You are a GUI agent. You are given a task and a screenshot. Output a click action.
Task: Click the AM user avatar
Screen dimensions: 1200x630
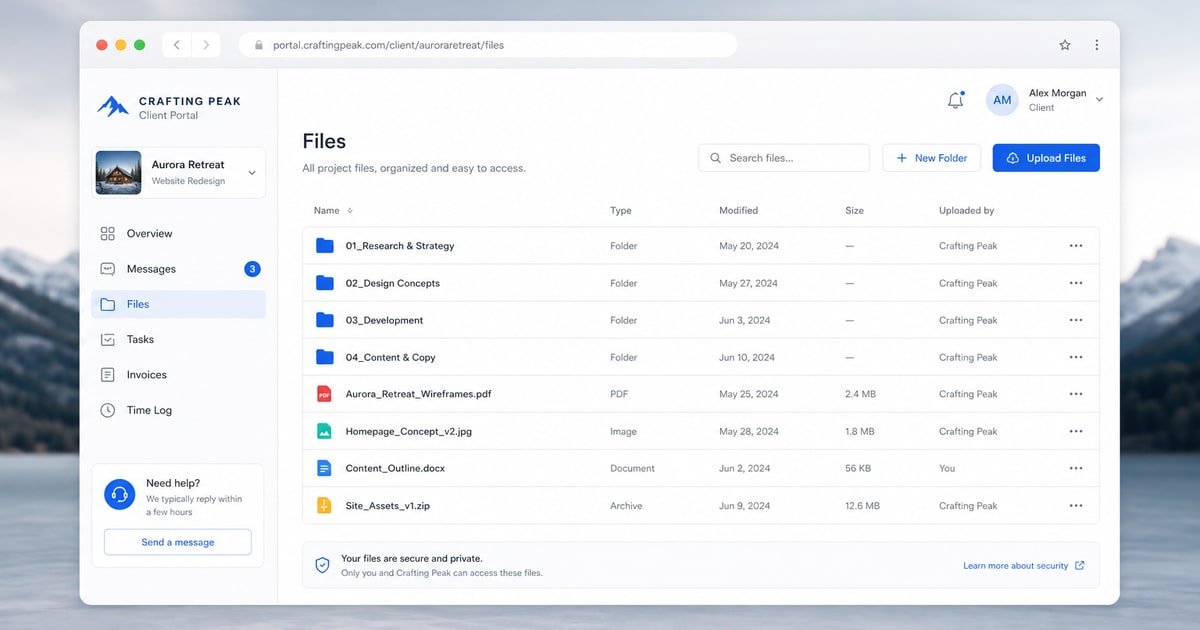1002,100
